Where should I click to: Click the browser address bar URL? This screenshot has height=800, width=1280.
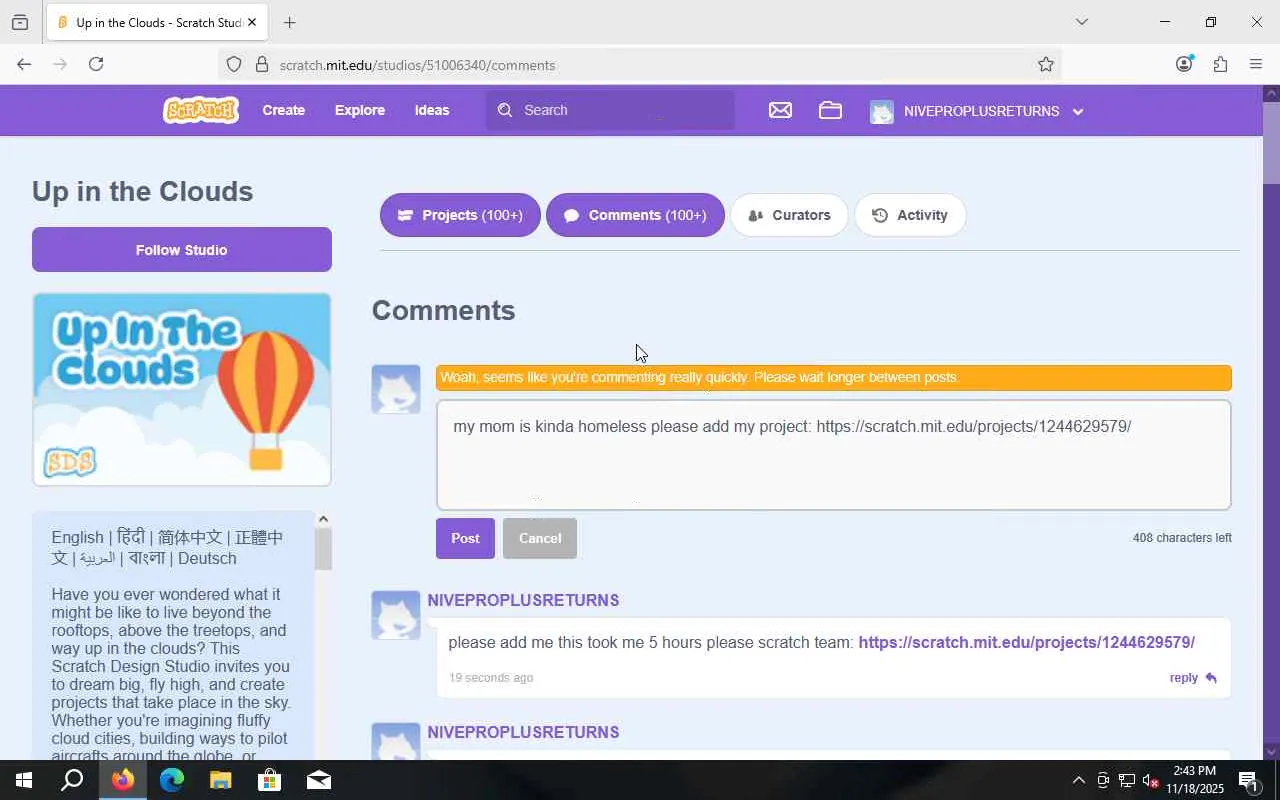coord(417,65)
